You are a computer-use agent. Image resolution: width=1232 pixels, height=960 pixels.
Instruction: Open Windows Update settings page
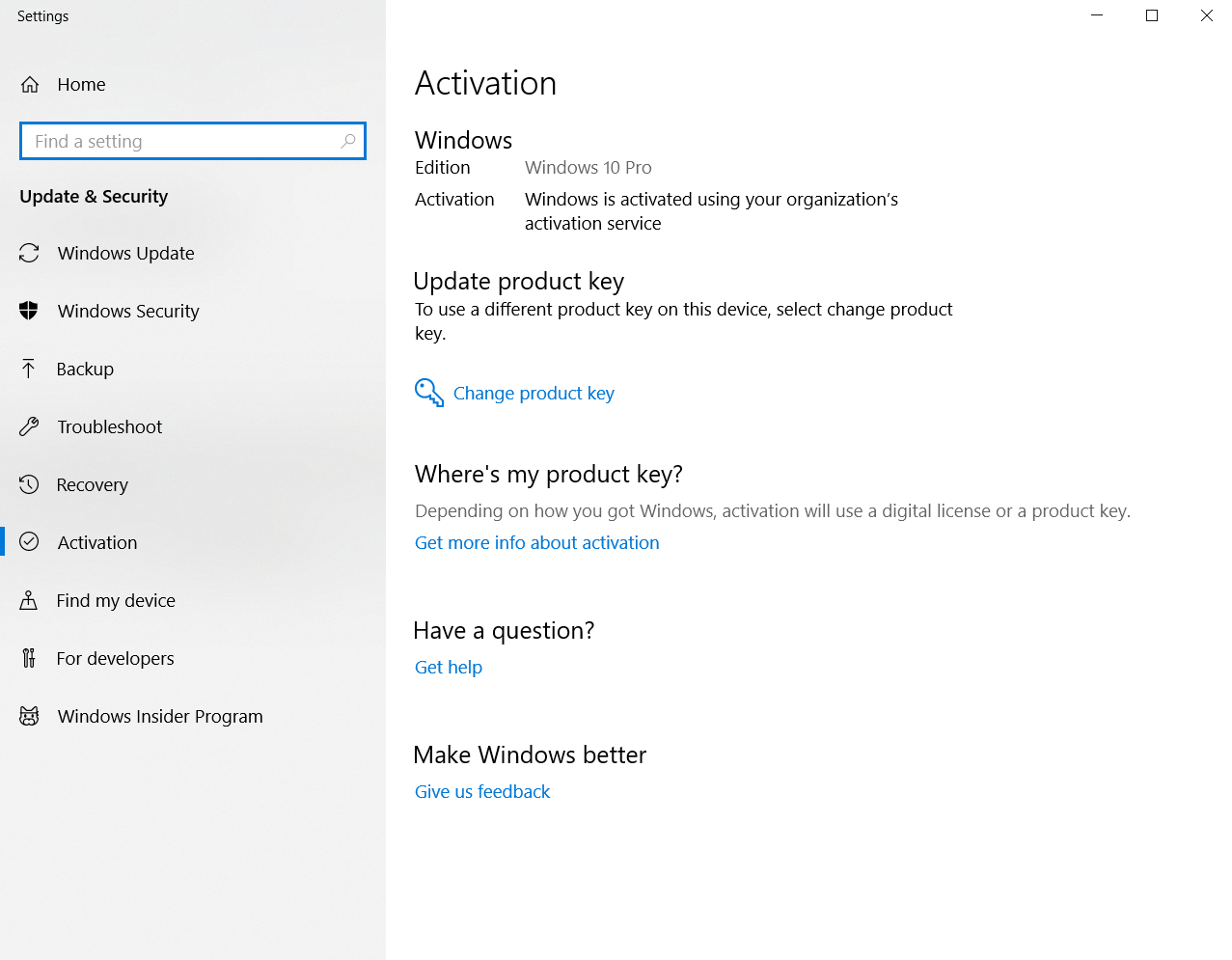click(x=193, y=253)
